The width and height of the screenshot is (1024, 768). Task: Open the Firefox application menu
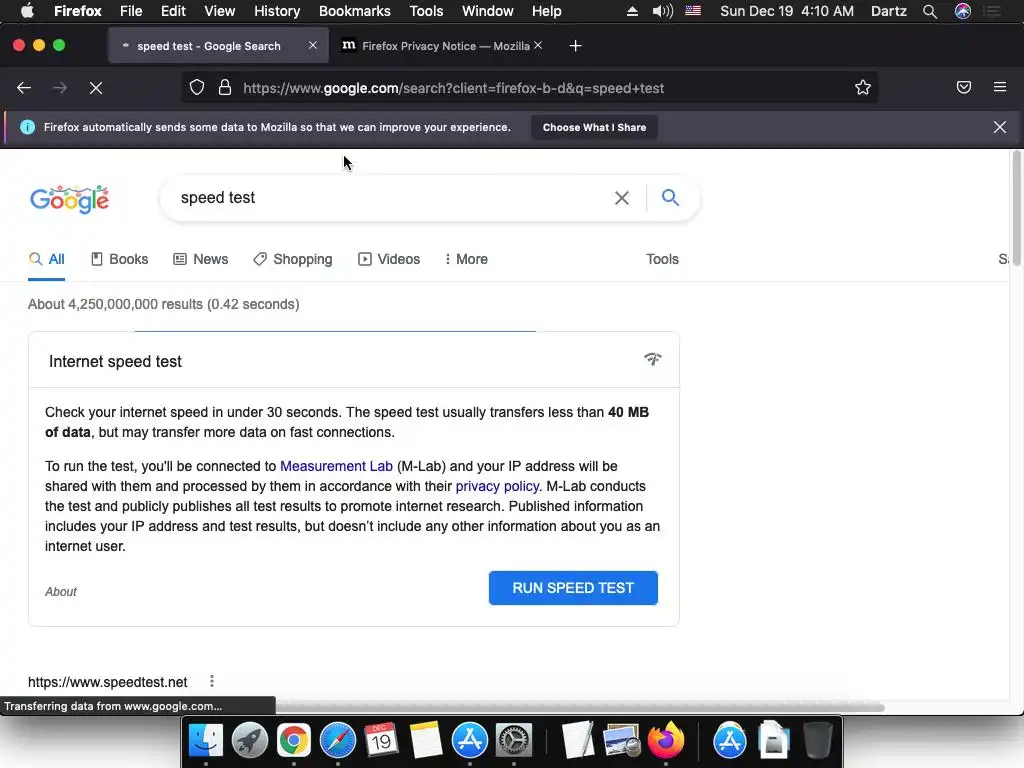point(78,11)
